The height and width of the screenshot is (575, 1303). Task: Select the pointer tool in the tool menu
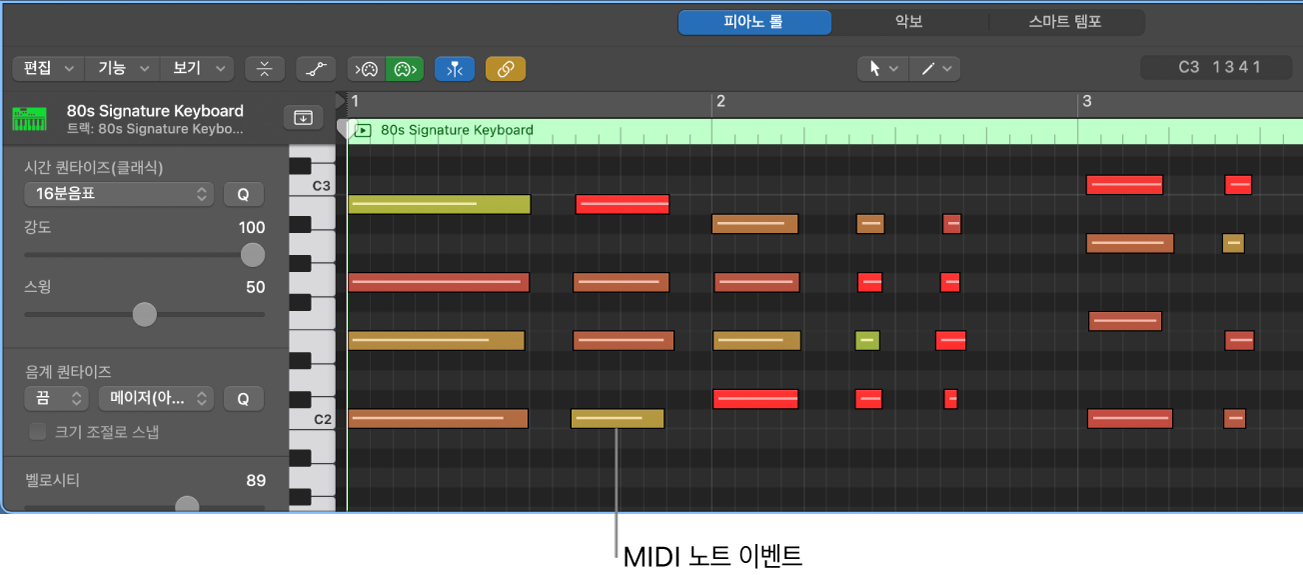tap(875, 68)
